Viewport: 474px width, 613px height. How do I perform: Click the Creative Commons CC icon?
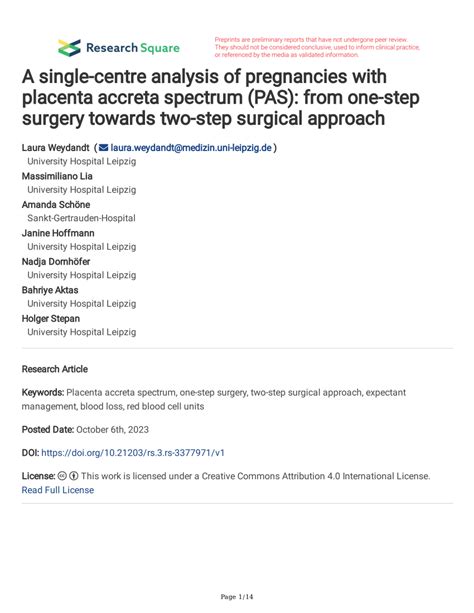coord(62,476)
